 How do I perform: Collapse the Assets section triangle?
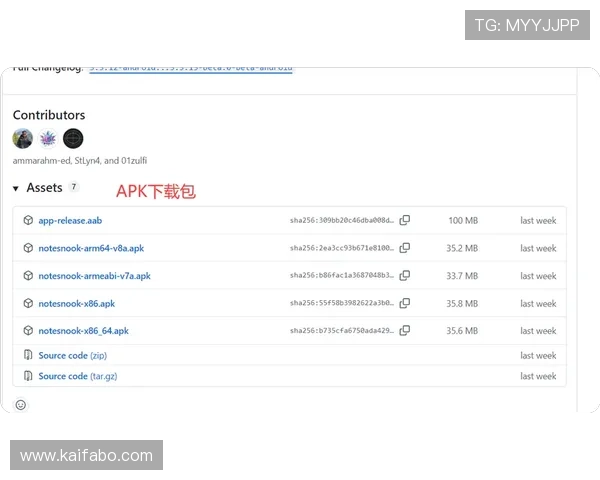(x=16, y=188)
